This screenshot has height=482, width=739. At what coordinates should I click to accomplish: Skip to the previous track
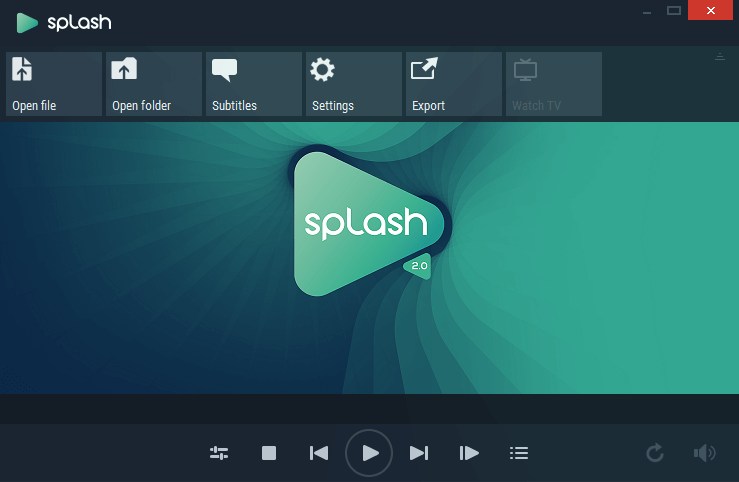pyautogui.click(x=319, y=453)
